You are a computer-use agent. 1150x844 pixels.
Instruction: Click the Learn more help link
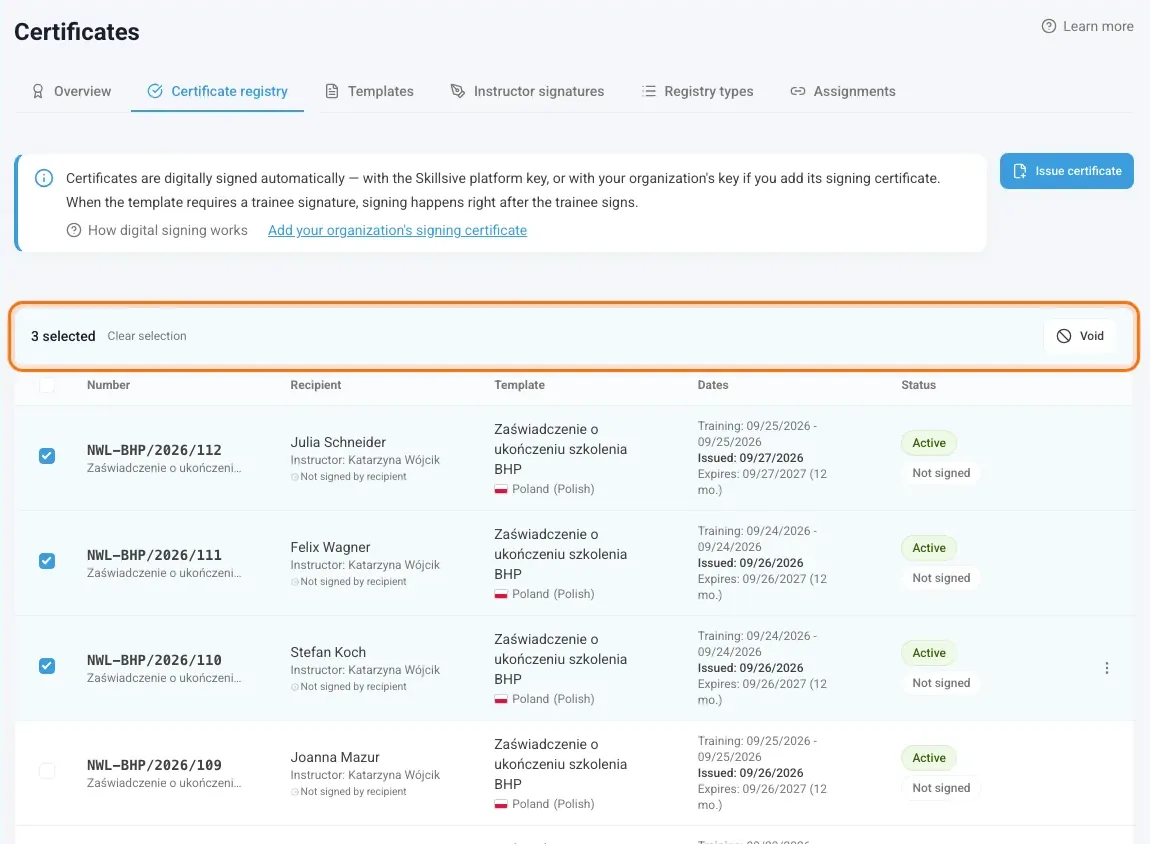(x=1088, y=26)
